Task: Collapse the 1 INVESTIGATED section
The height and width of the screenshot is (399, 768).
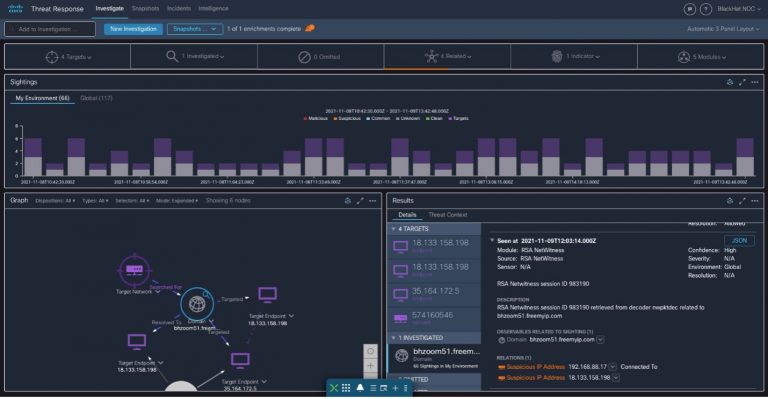Action: (x=393, y=338)
